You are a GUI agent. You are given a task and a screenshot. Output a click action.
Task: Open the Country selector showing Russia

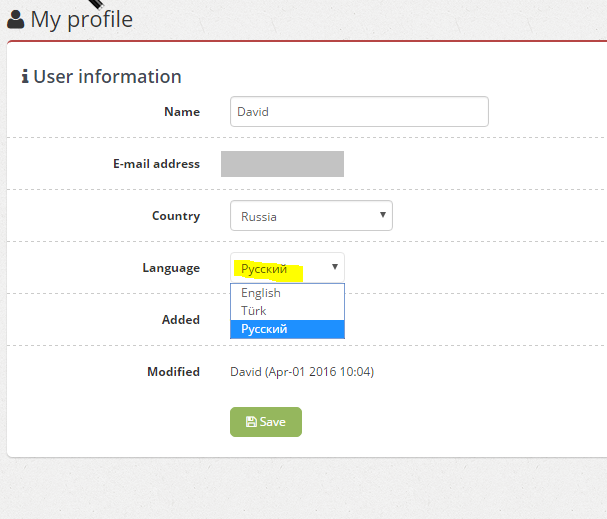311,216
